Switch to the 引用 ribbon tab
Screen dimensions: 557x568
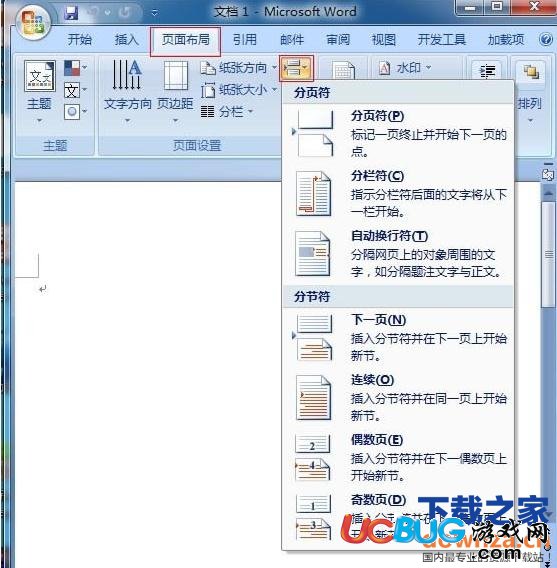coord(244,39)
